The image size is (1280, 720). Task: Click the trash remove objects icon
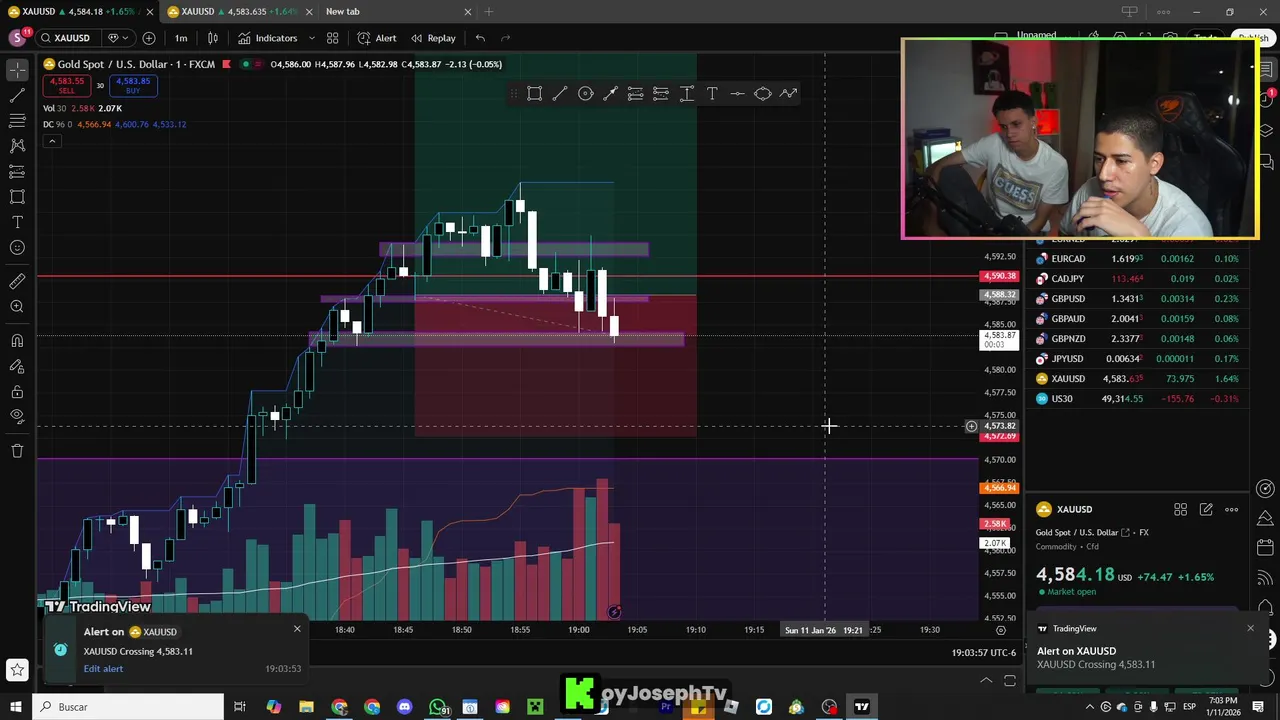(x=17, y=451)
